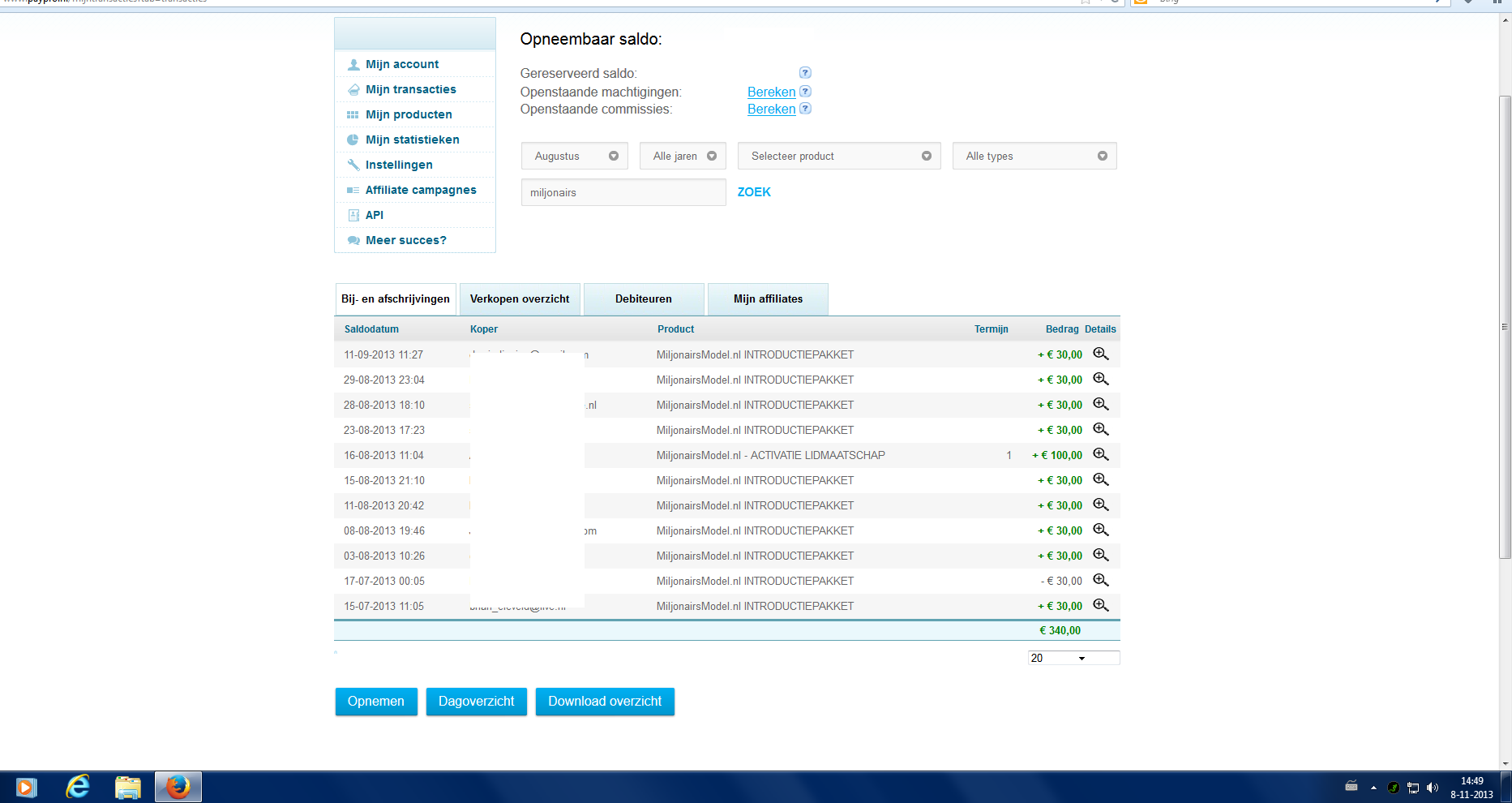
Task: Open details for 15-07-2013 11:05 transaction
Action: (1100, 605)
